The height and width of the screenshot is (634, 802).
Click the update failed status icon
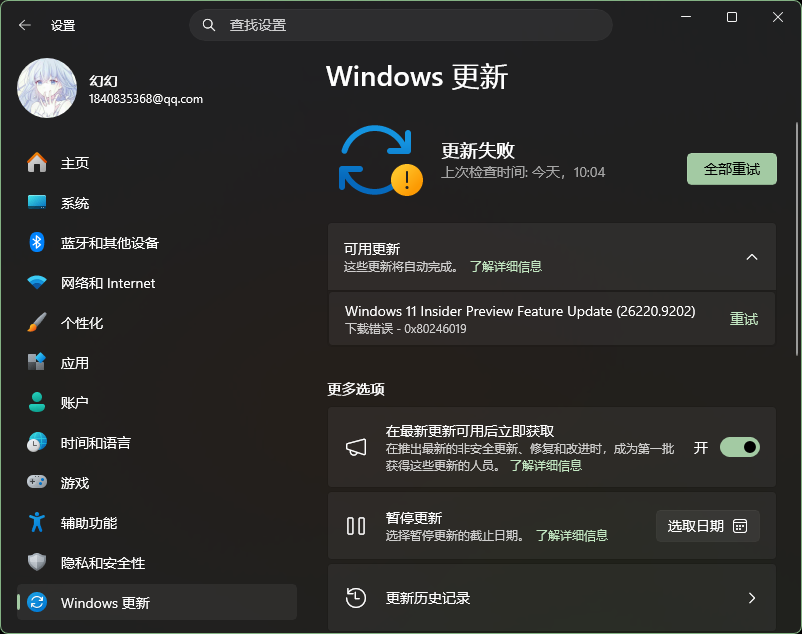[381, 161]
